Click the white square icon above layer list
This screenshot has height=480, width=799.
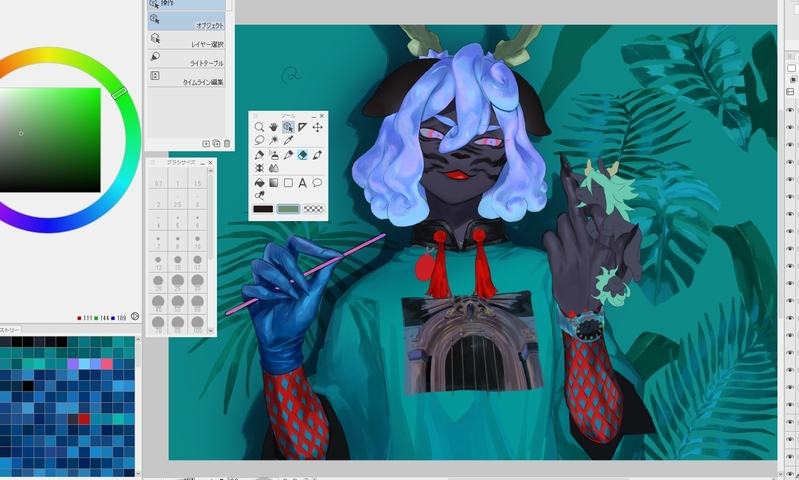point(791,68)
